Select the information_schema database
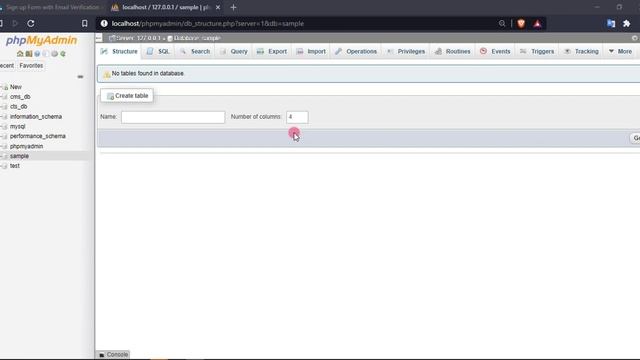Image resolution: width=640 pixels, height=360 pixels. [x=36, y=117]
